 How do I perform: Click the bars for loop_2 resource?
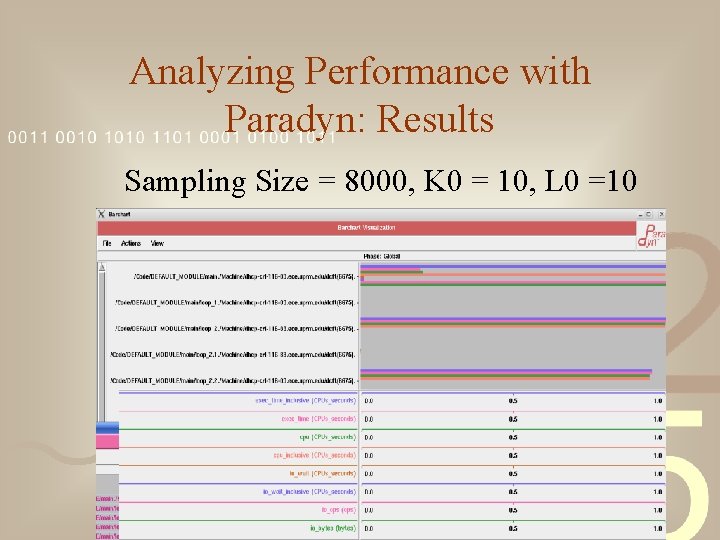[x=513, y=322]
